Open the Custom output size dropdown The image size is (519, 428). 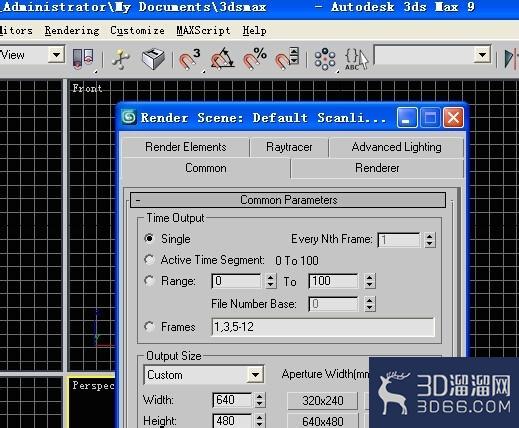click(x=255, y=375)
